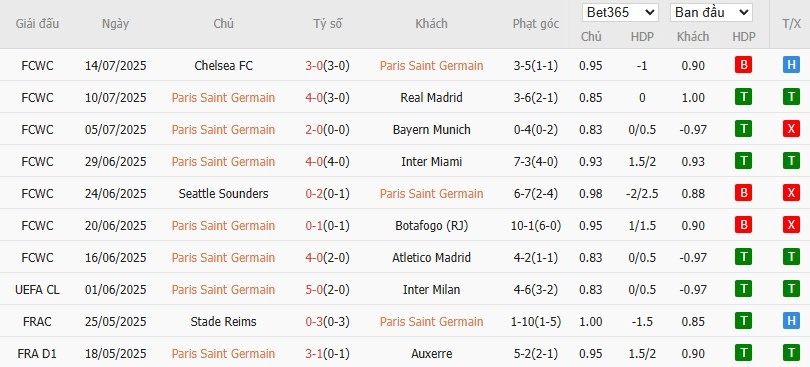810x367 pixels.
Task: Click red X badge in Botafogo (RJ) row
Action: (x=791, y=225)
